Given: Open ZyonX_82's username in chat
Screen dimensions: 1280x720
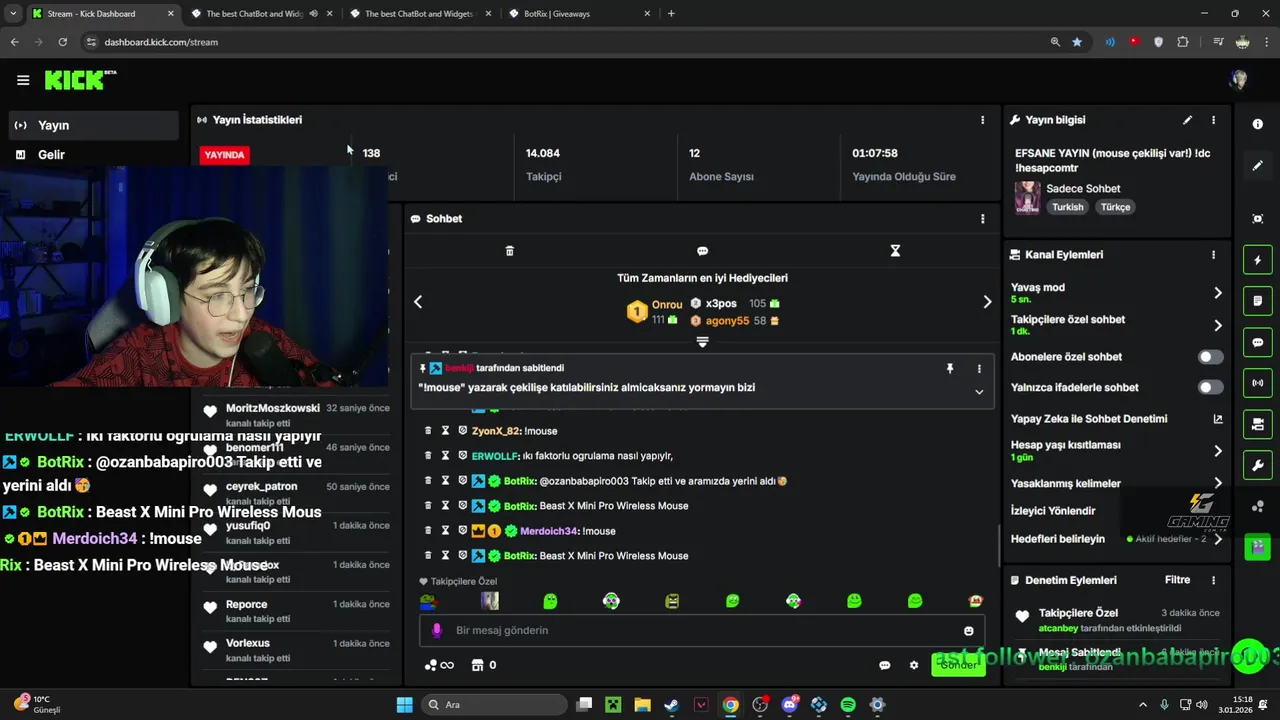Looking at the screenshot, I should coord(495,431).
